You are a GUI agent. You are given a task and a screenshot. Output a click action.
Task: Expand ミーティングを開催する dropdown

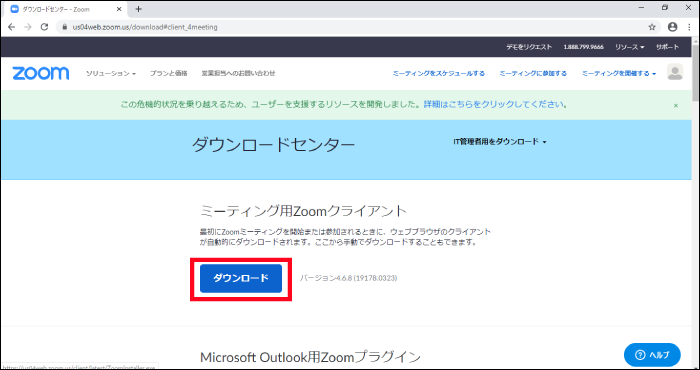619,73
